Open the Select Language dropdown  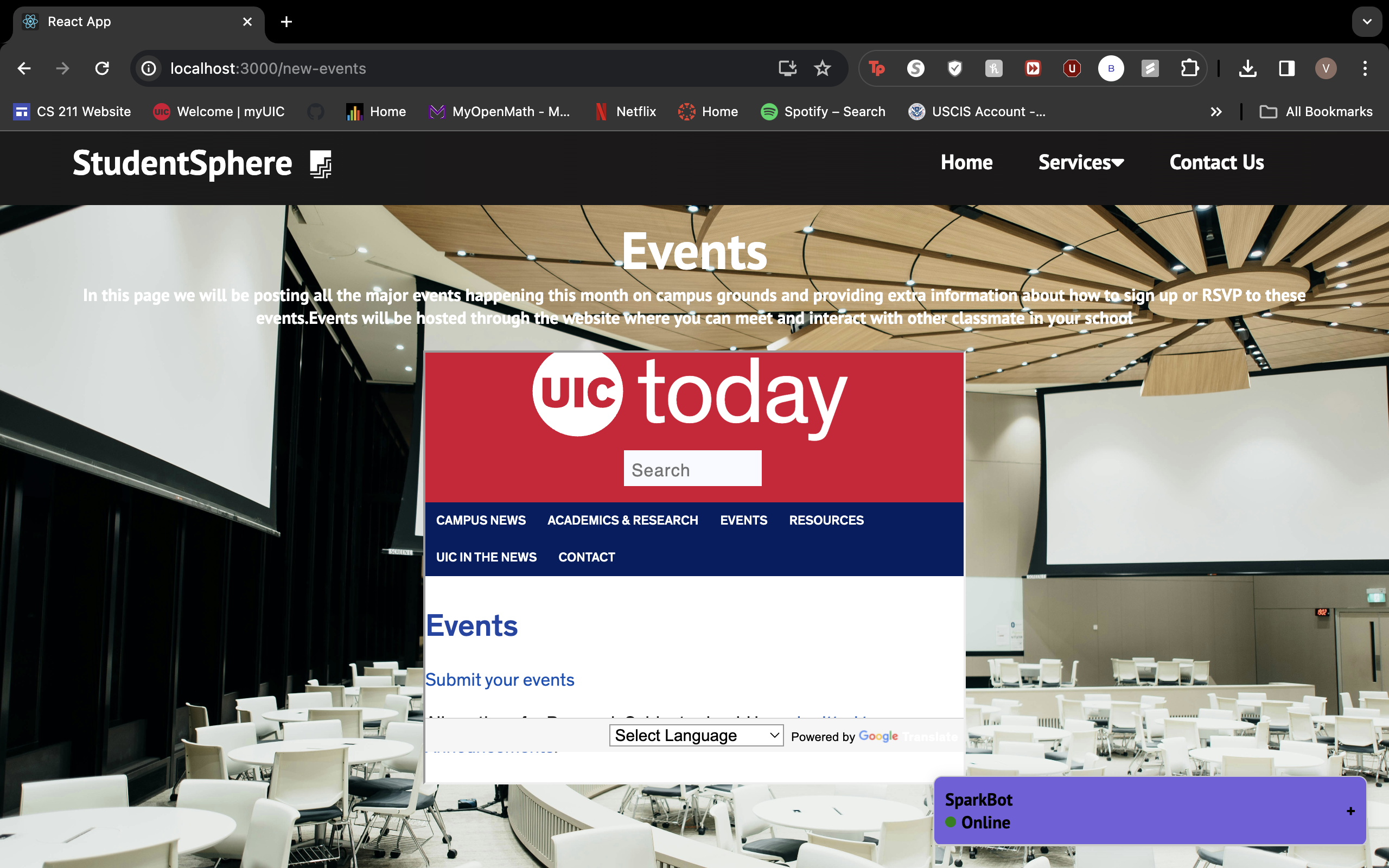coord(696,736)
